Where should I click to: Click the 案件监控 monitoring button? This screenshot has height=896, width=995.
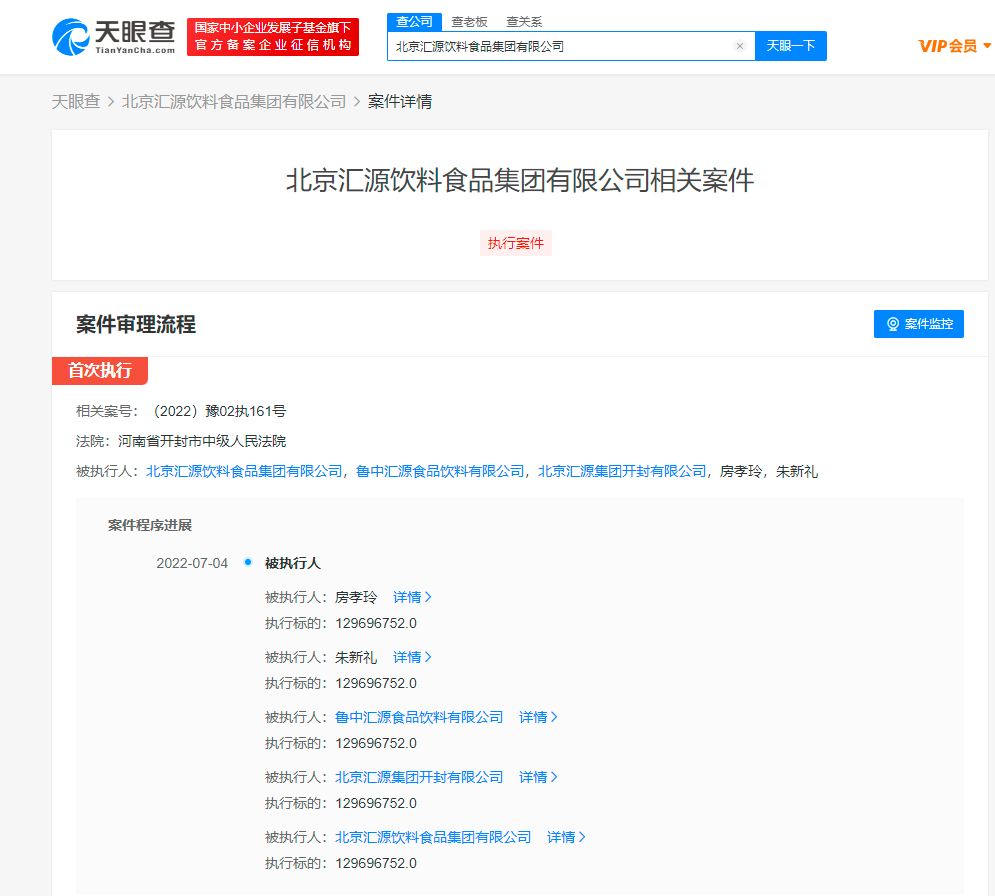point(918,324)
